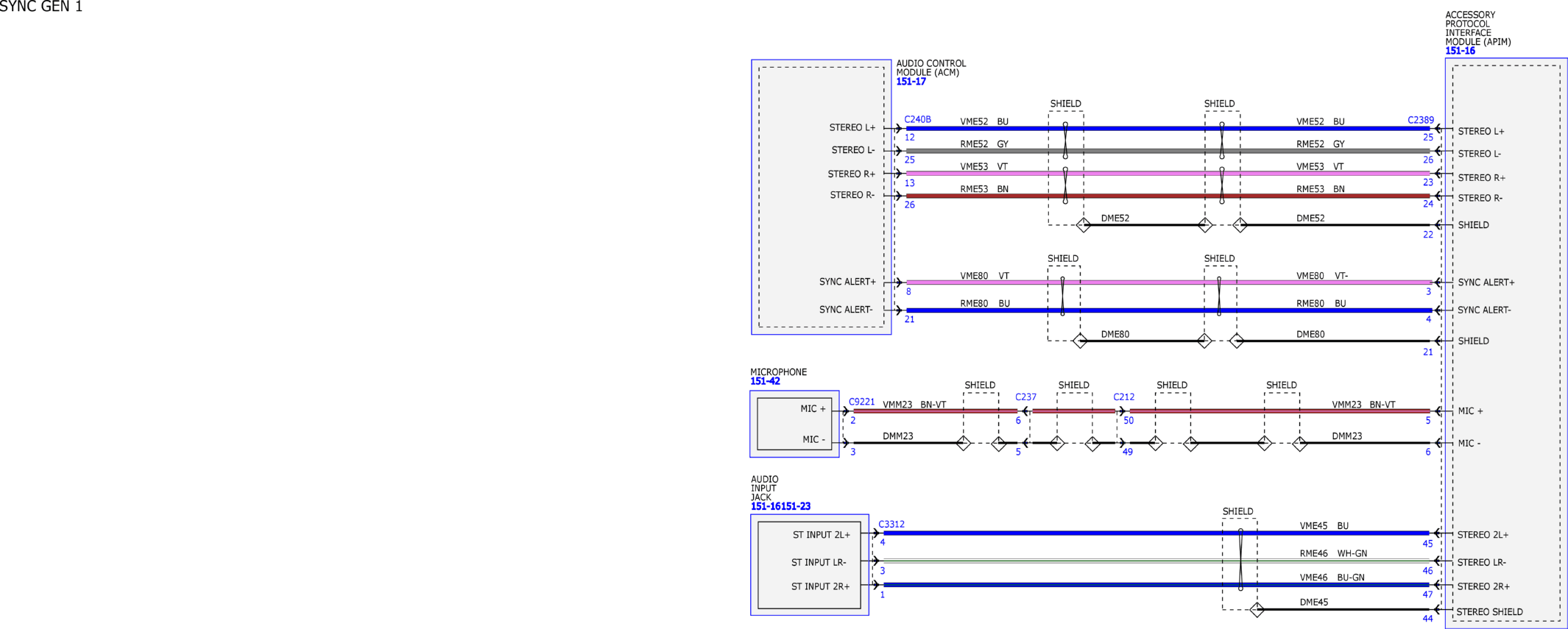This screenshot has height=629, width=1568.
Task: Click the VME52 BU label beside C240B
Action: [984, 121]
